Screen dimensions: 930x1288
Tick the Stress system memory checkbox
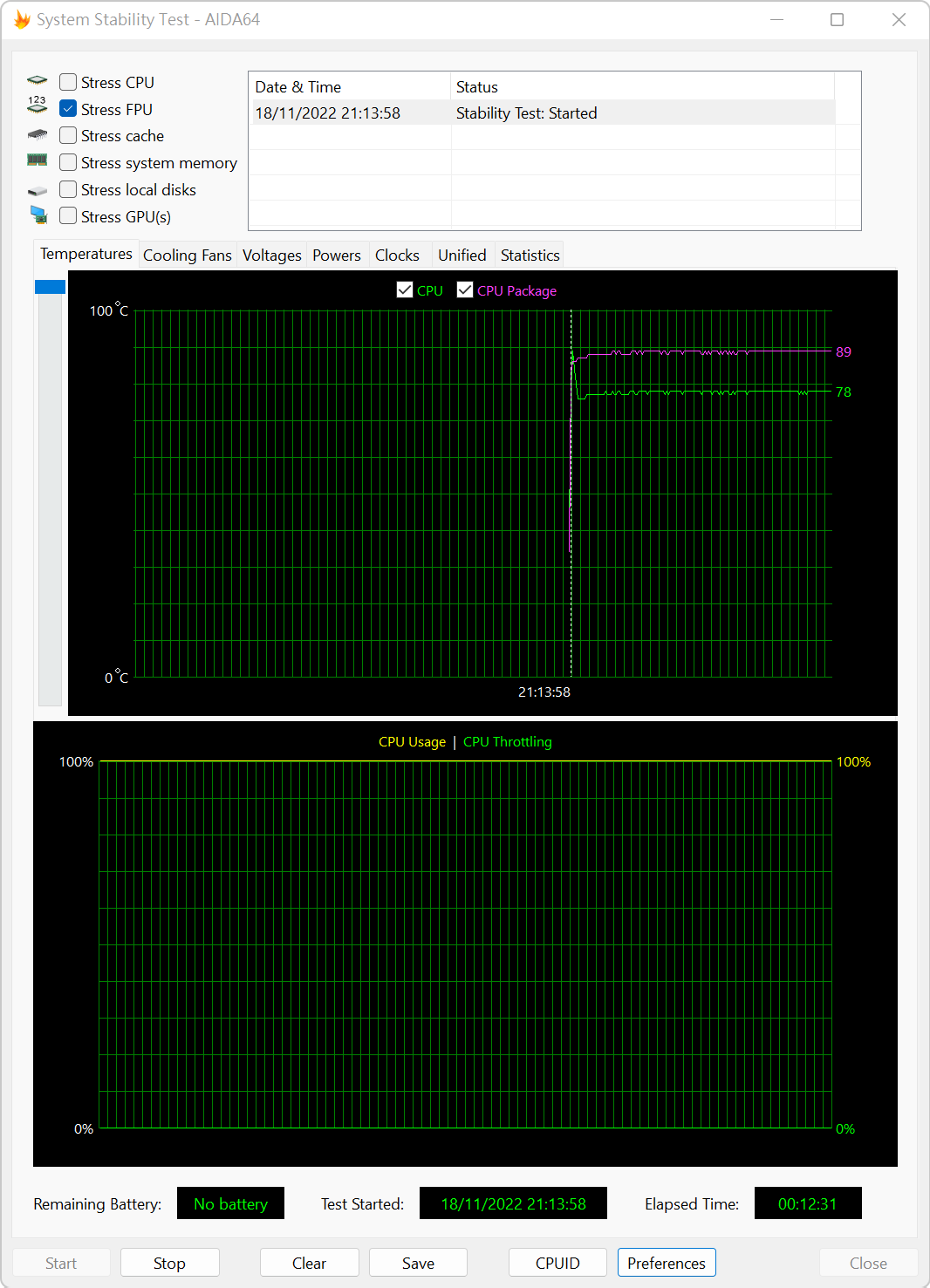(68, 162)
